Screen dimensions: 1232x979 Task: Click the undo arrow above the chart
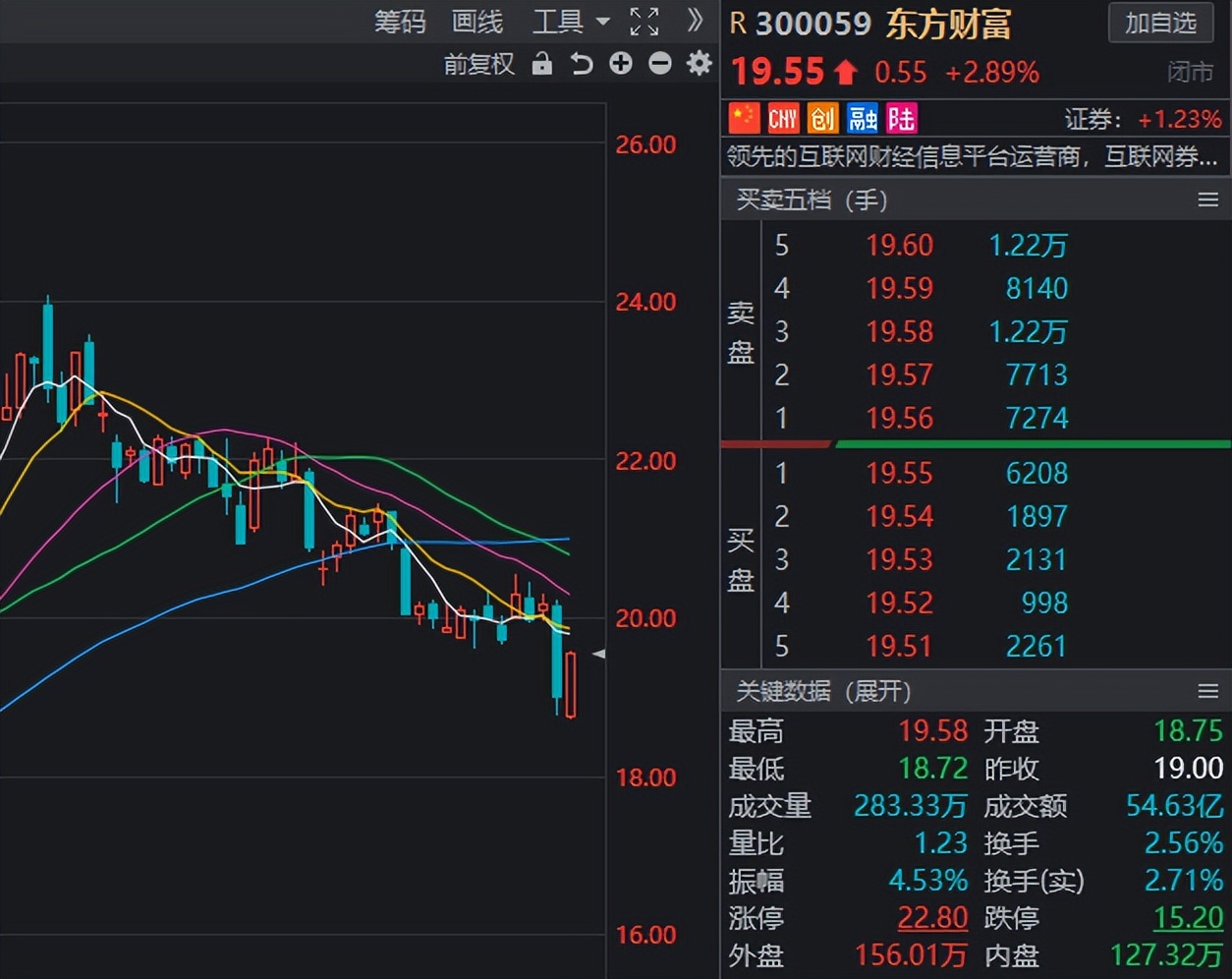click(581, 63)
